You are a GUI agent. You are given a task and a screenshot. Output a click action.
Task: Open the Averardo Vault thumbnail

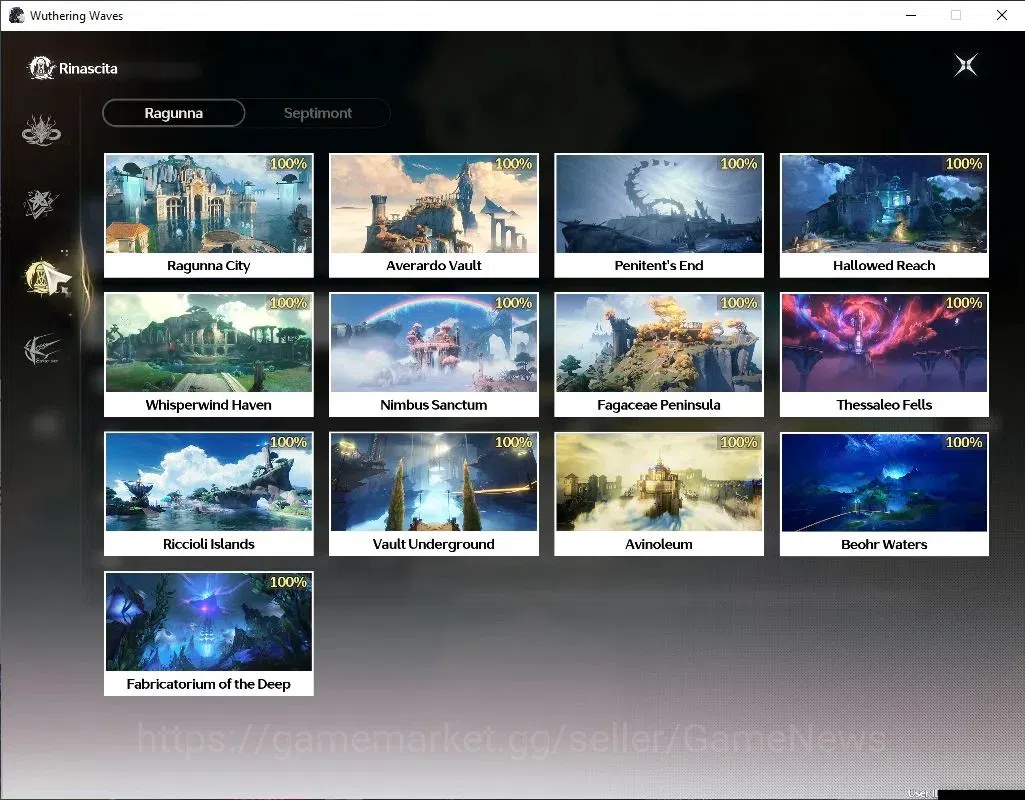pyautogui.click(x=433, y=204)
